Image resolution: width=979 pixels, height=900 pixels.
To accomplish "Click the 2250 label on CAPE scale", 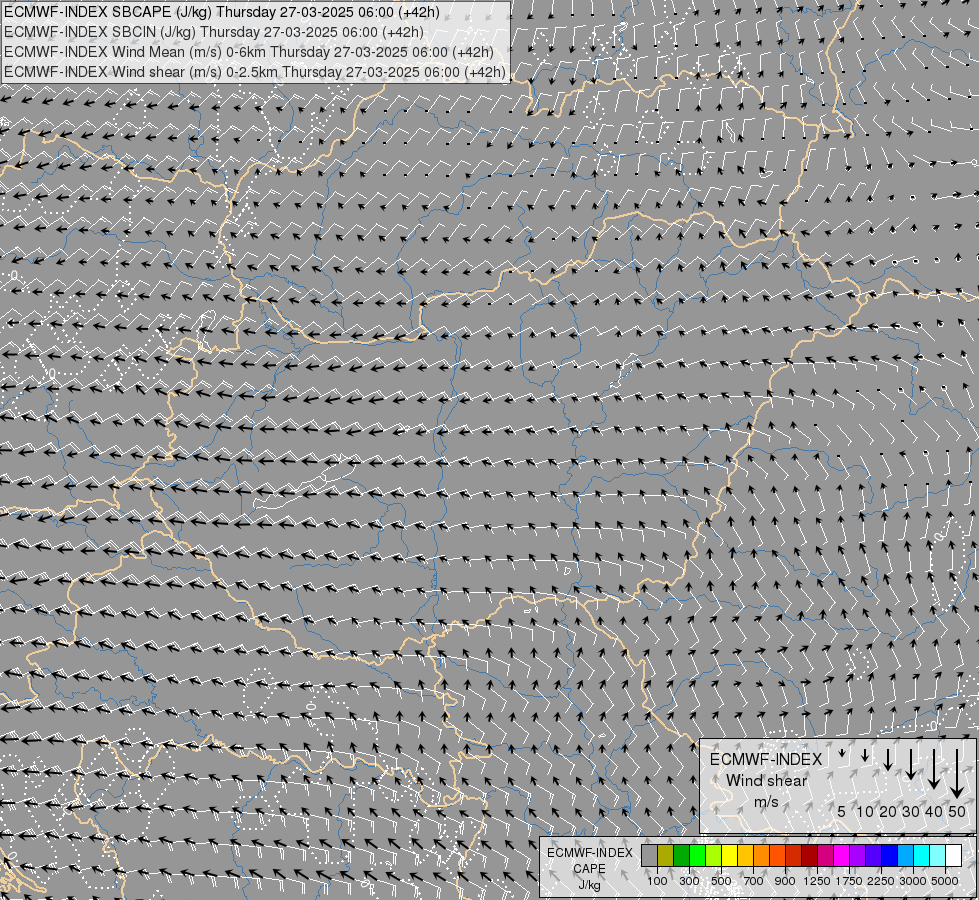I will 881,881.
